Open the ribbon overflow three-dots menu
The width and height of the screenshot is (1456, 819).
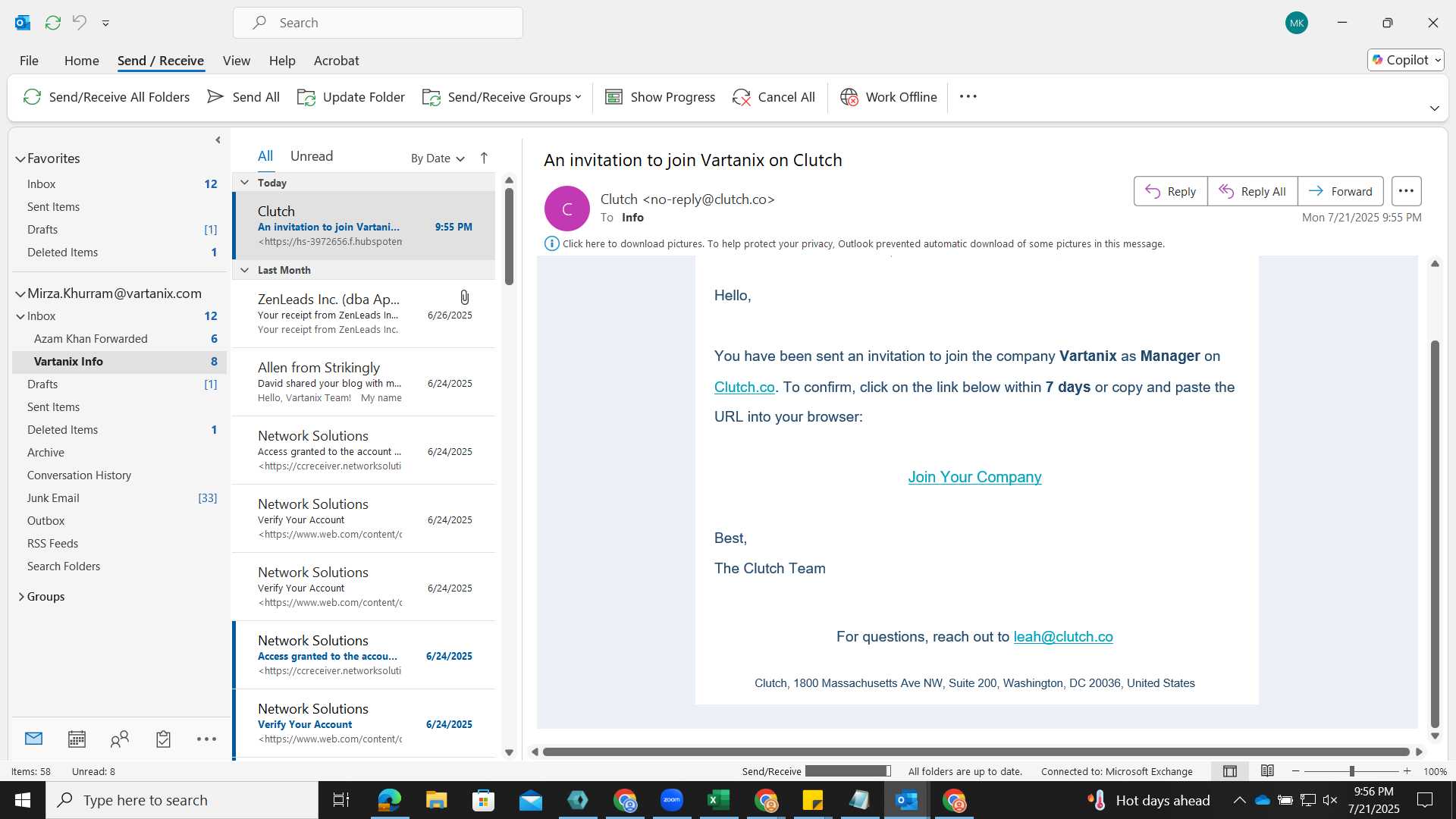tap(968, 96)
